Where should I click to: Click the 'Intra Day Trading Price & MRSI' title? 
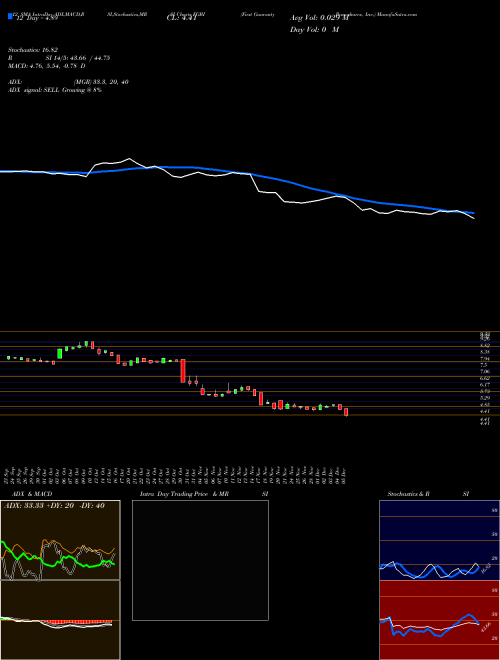click(x=204, y=494)
